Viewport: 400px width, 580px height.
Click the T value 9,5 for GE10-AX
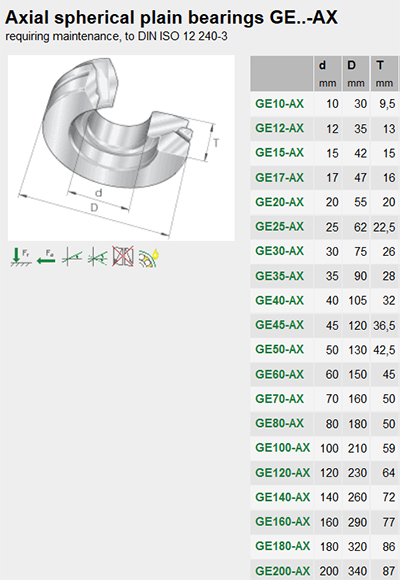pos(387,104)
